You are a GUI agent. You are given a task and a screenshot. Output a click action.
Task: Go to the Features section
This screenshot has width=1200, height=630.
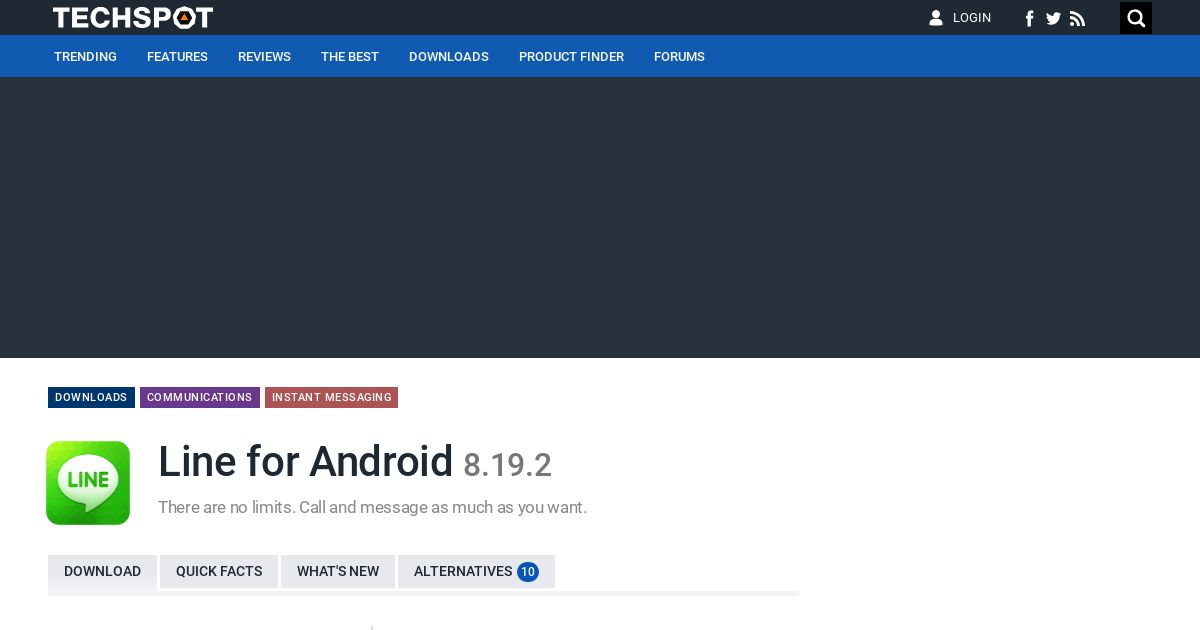click(x=177, y=57)
